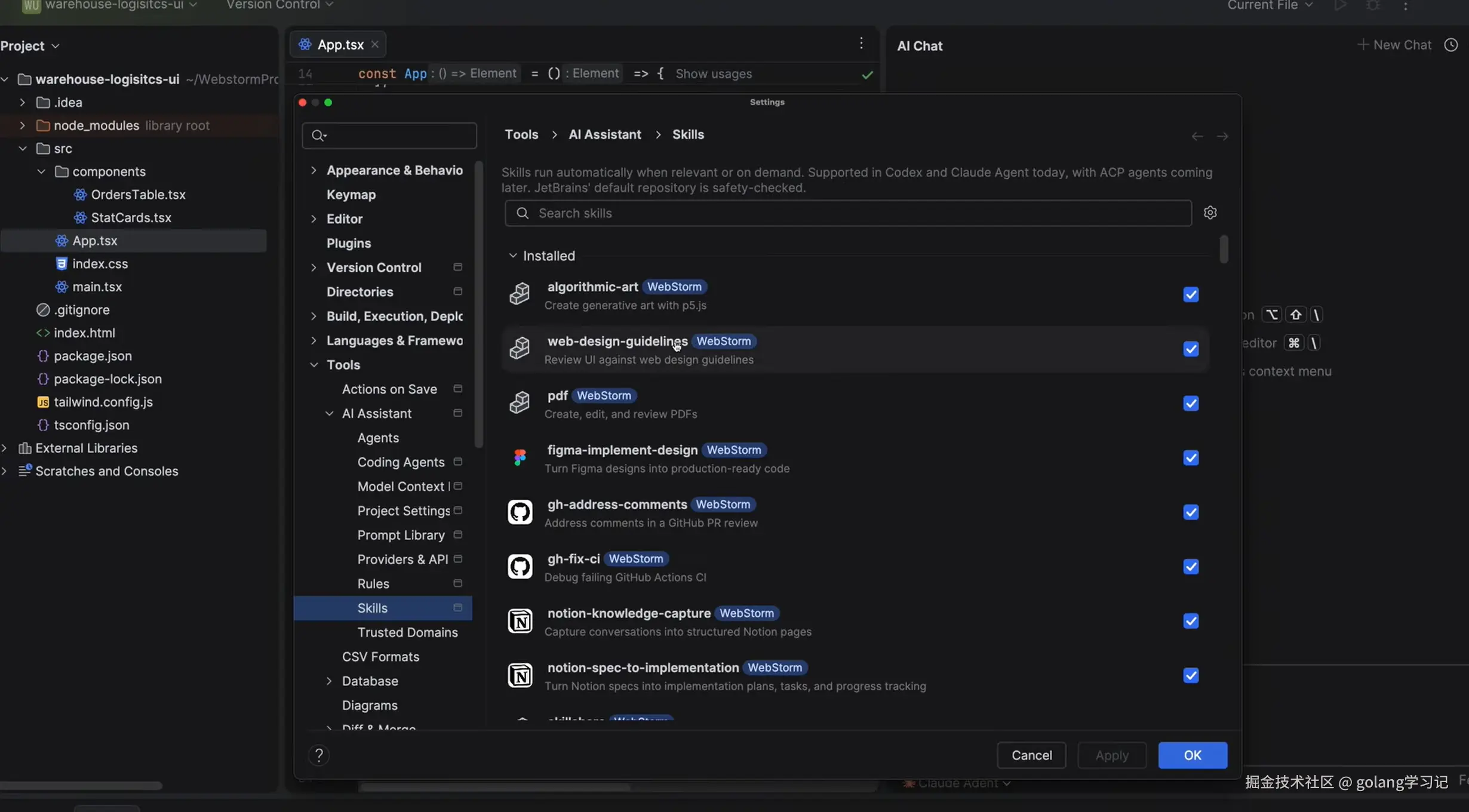1469x812 pixels.
Task: Select Trusted Domains in settings tree
Action: click(x=407, y=632)
